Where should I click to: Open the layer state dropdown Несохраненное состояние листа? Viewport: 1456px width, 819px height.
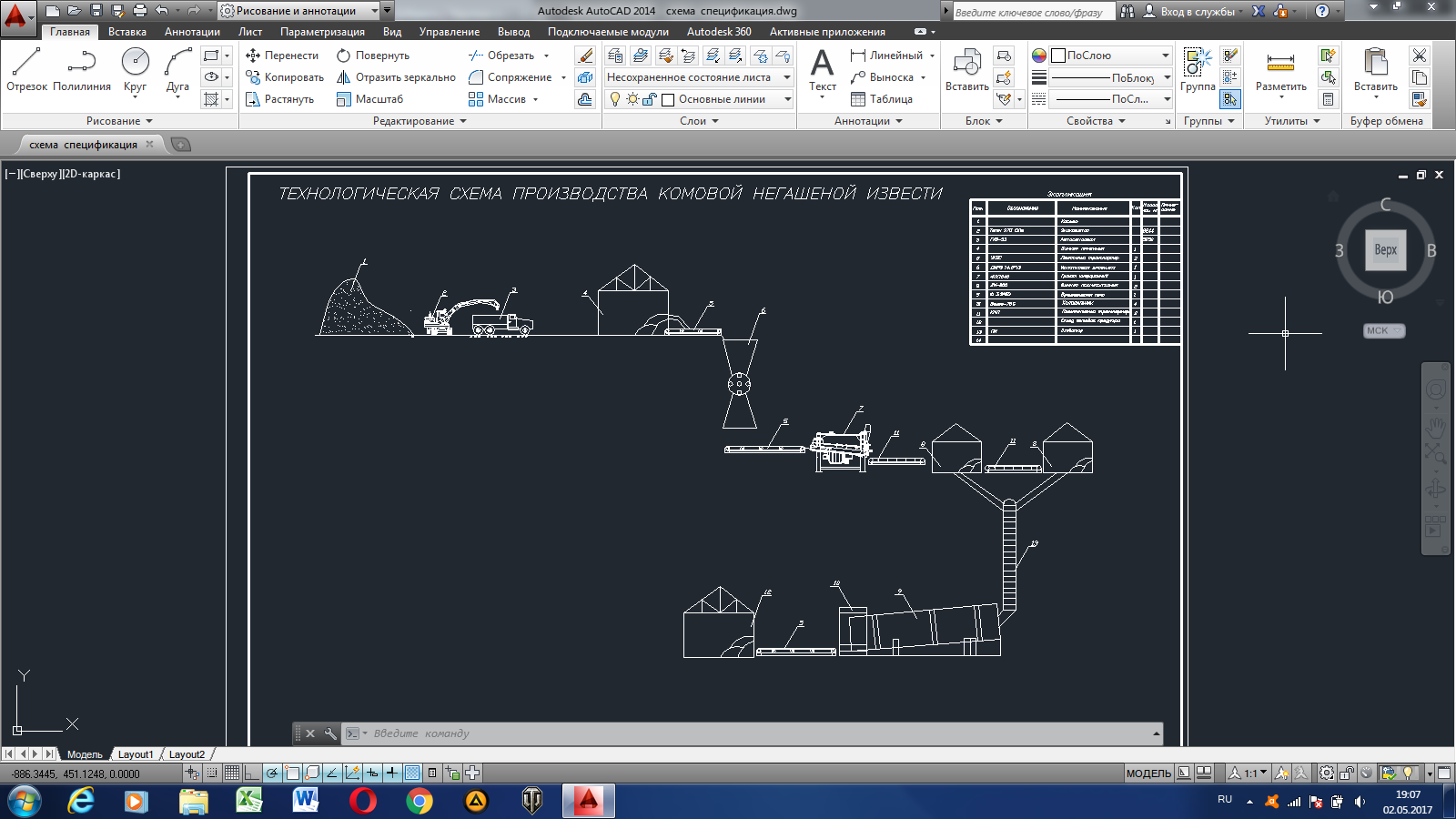point(699,77)
